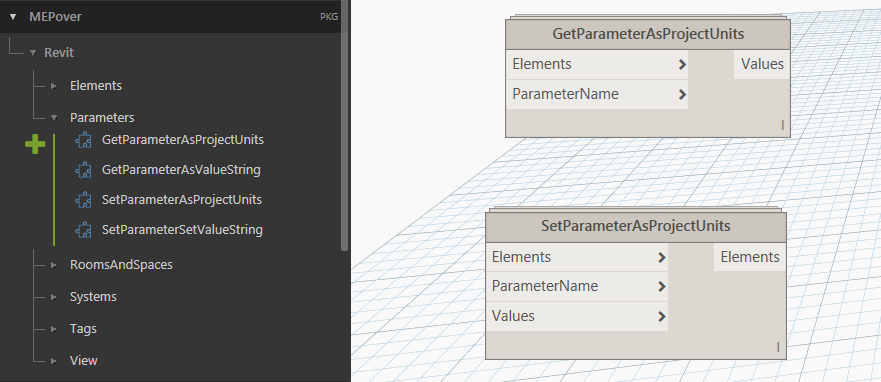Click Elements input chevron on SetParameterAsProjectUnits node
The width and height of the screenshot is (881, 382).
click(662, 257)
